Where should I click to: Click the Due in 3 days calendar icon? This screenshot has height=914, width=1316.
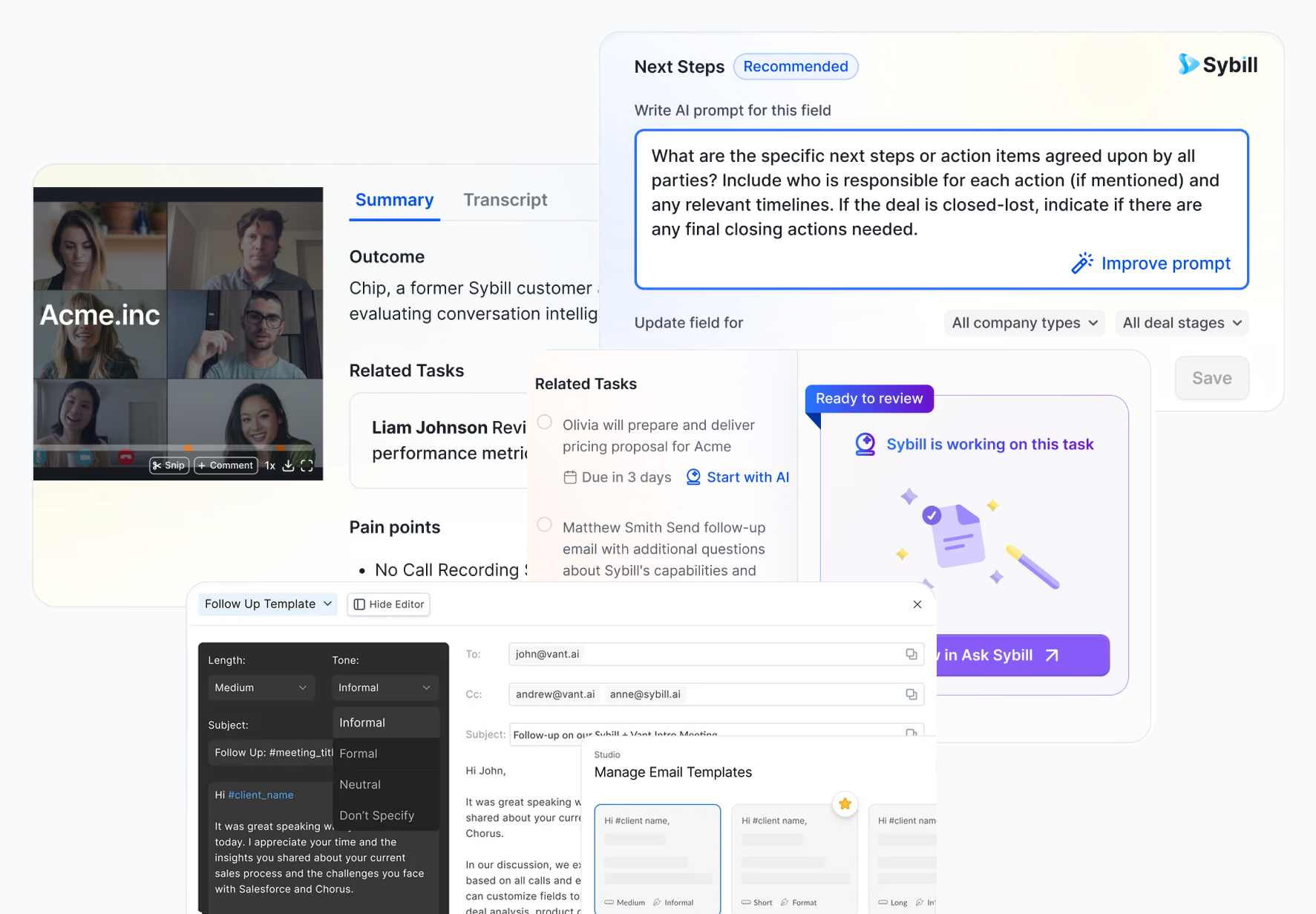pyautogui.click(x=570, y=477)
